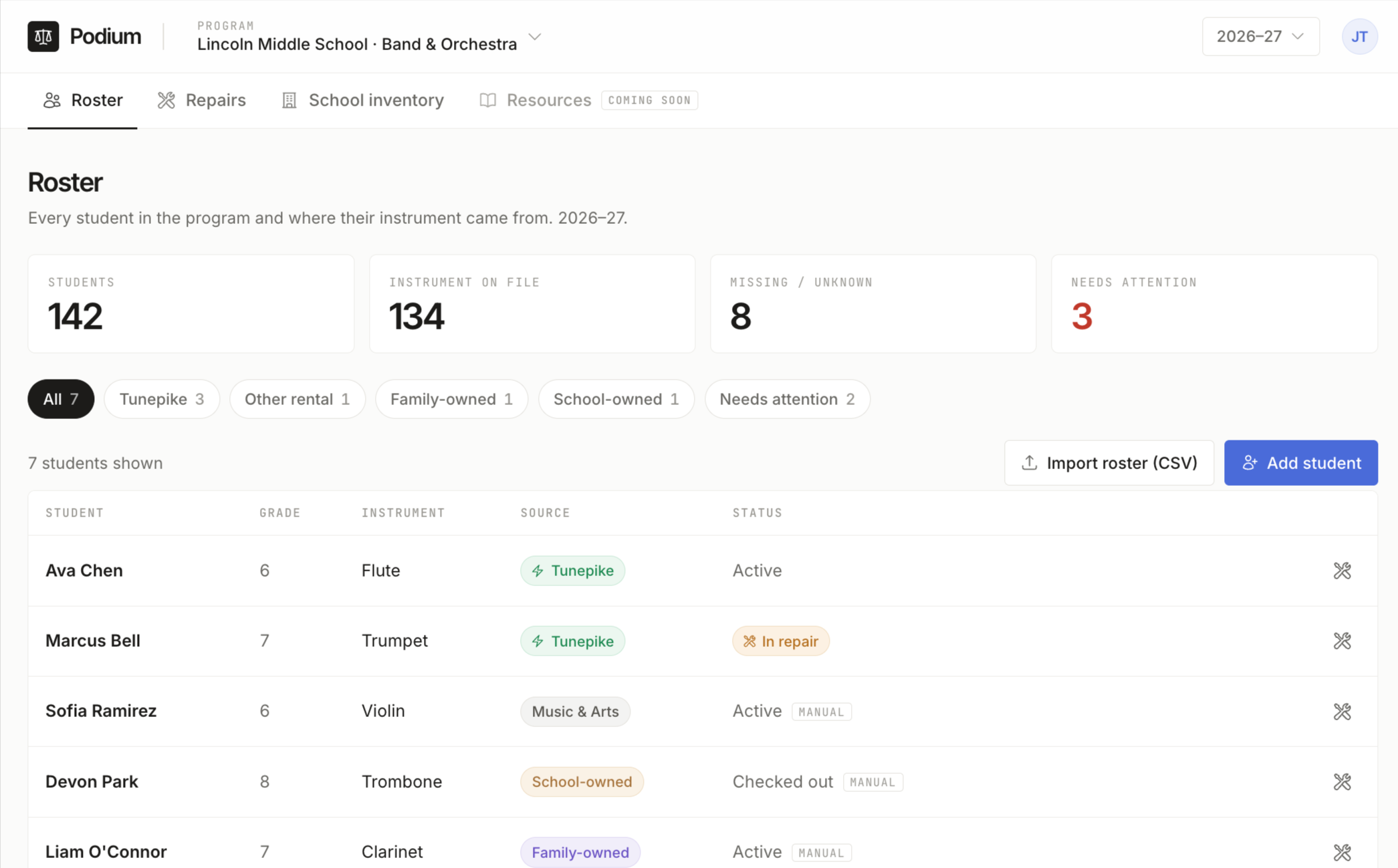Click the Instrument on file 134 card
The width and height of the screenshot is (1398, 868).
(532, 303)
